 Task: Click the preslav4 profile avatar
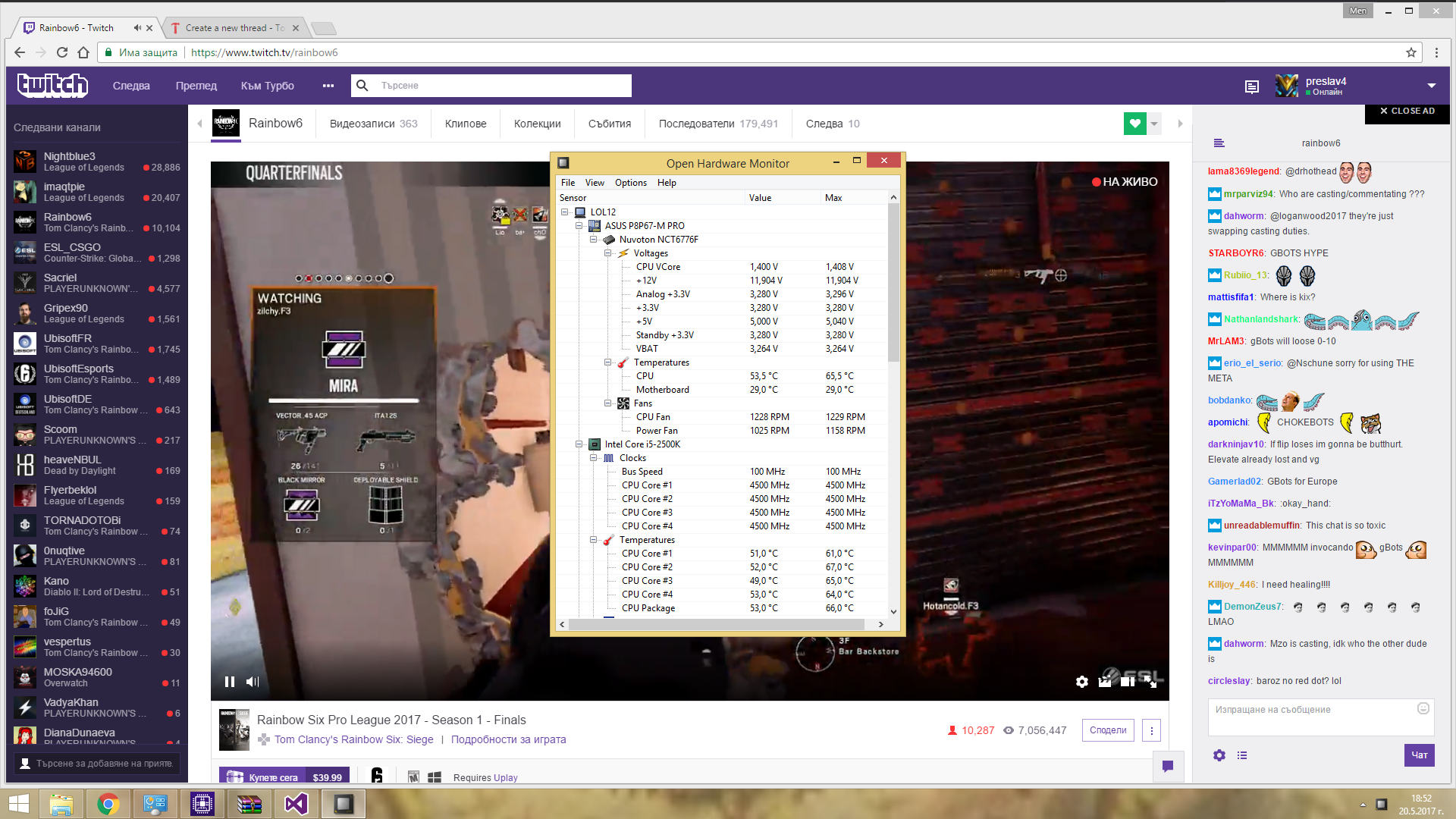tap(1286, 86)
